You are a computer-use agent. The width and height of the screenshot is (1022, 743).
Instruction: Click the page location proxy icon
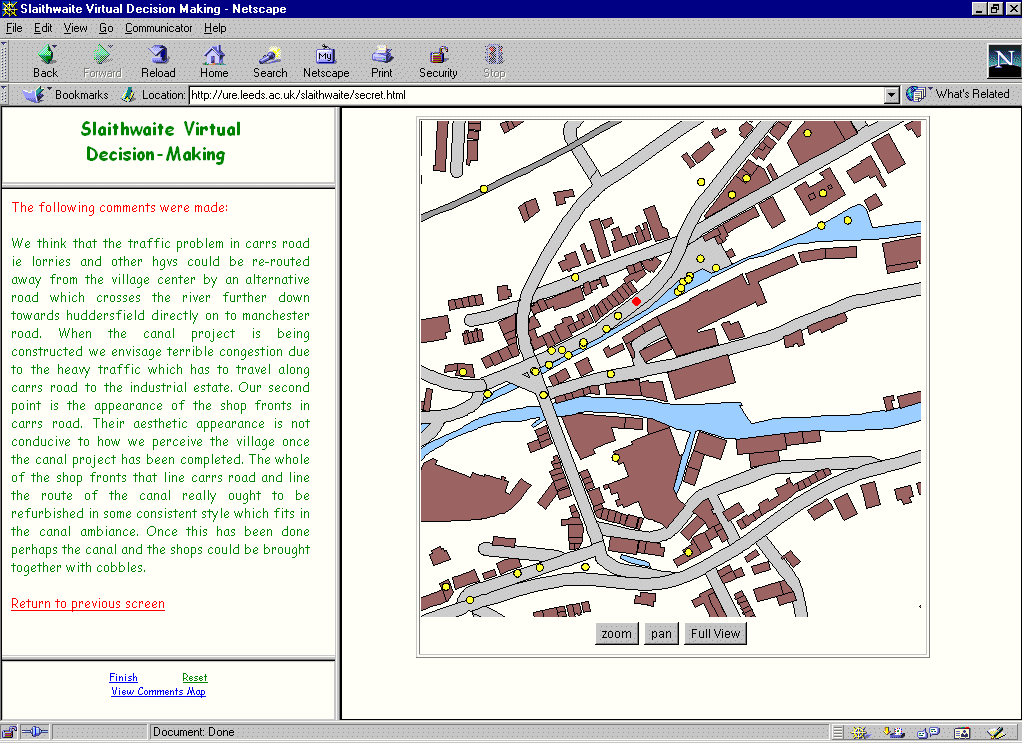tap(129, 95)
